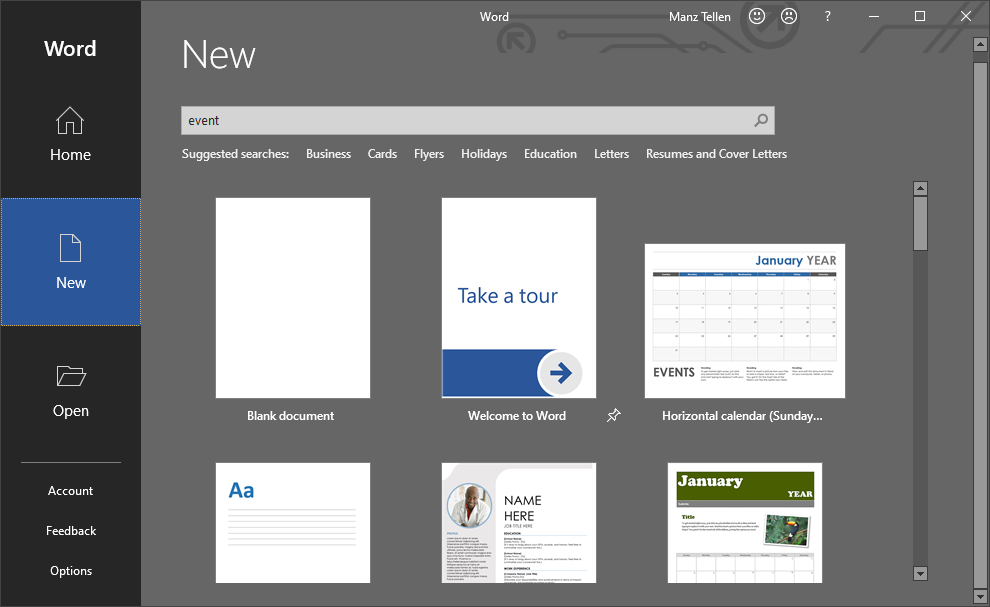Search suggested Business templates
Viewport: 990px width, 607px height.
[x=328, y=154]
